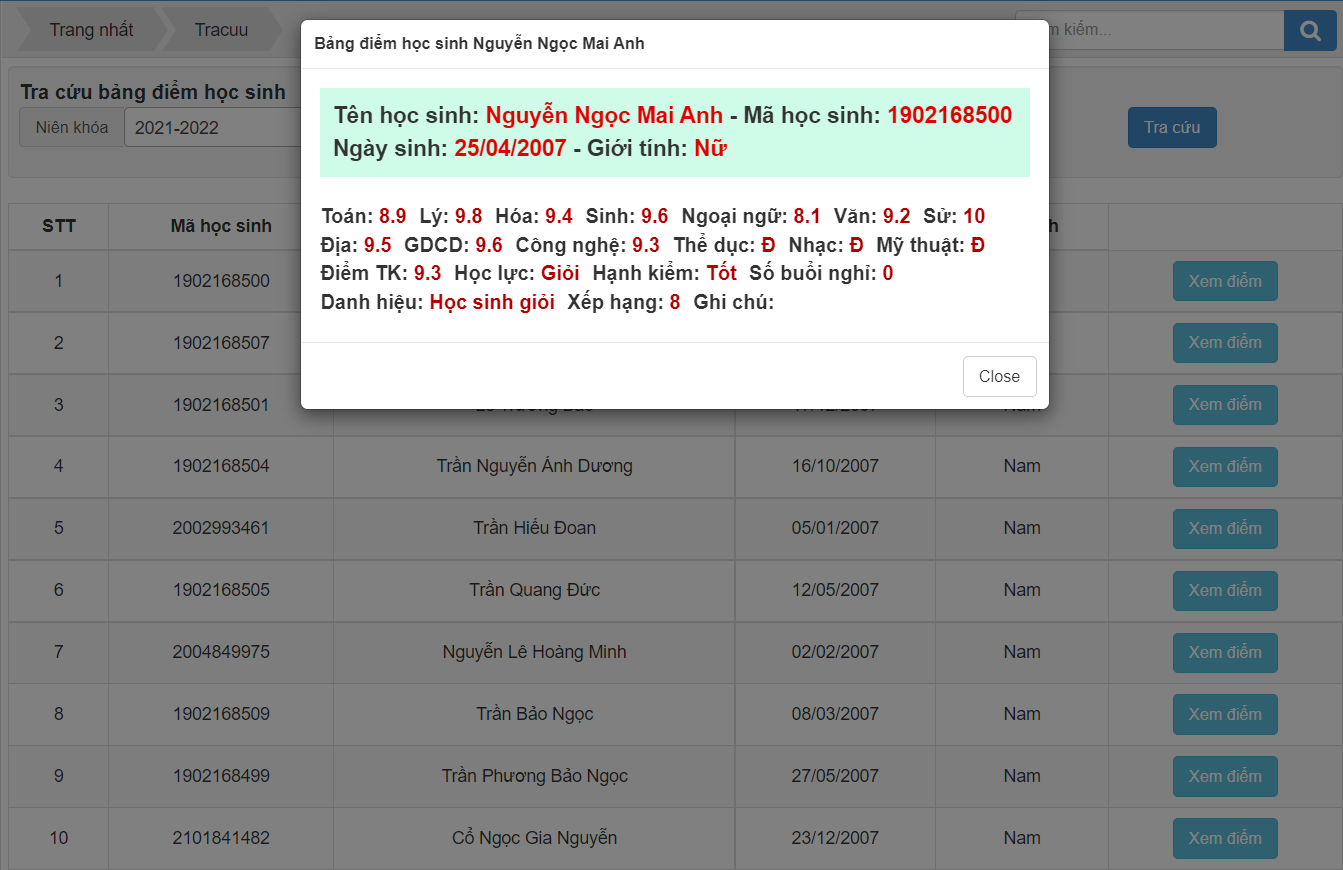Viewport: 1343px width, 870px height.
Task: Select student code 2004849975 cell
Action: click(x=221, y=652)
